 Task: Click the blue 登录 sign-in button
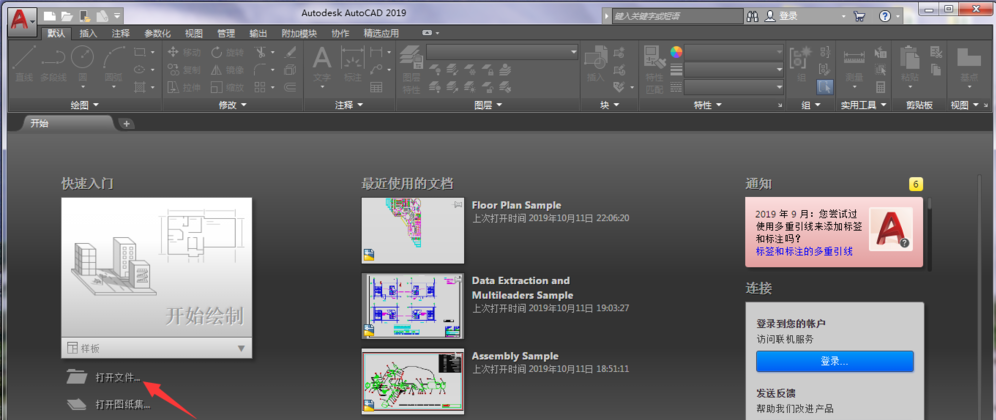pos(834,361)
